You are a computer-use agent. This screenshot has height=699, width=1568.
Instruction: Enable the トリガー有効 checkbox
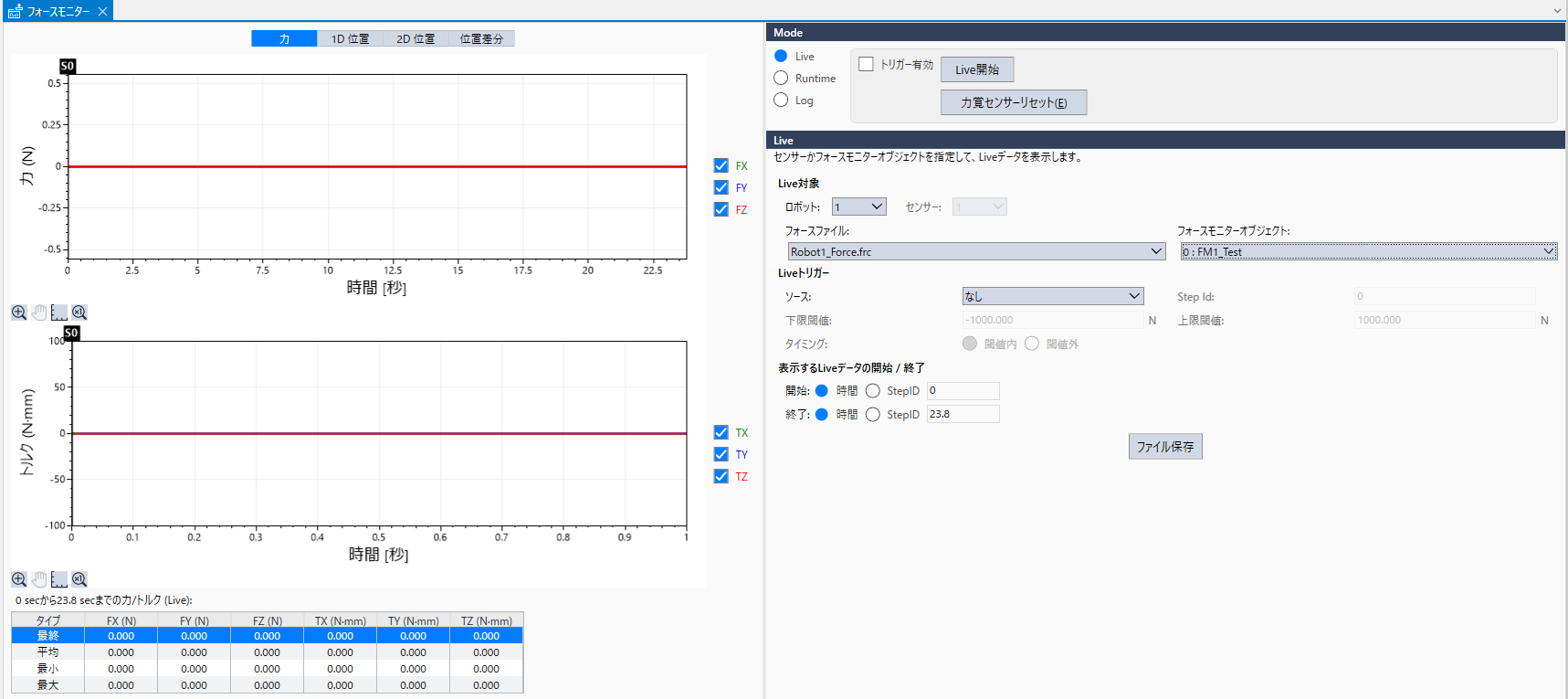[866, 64]
